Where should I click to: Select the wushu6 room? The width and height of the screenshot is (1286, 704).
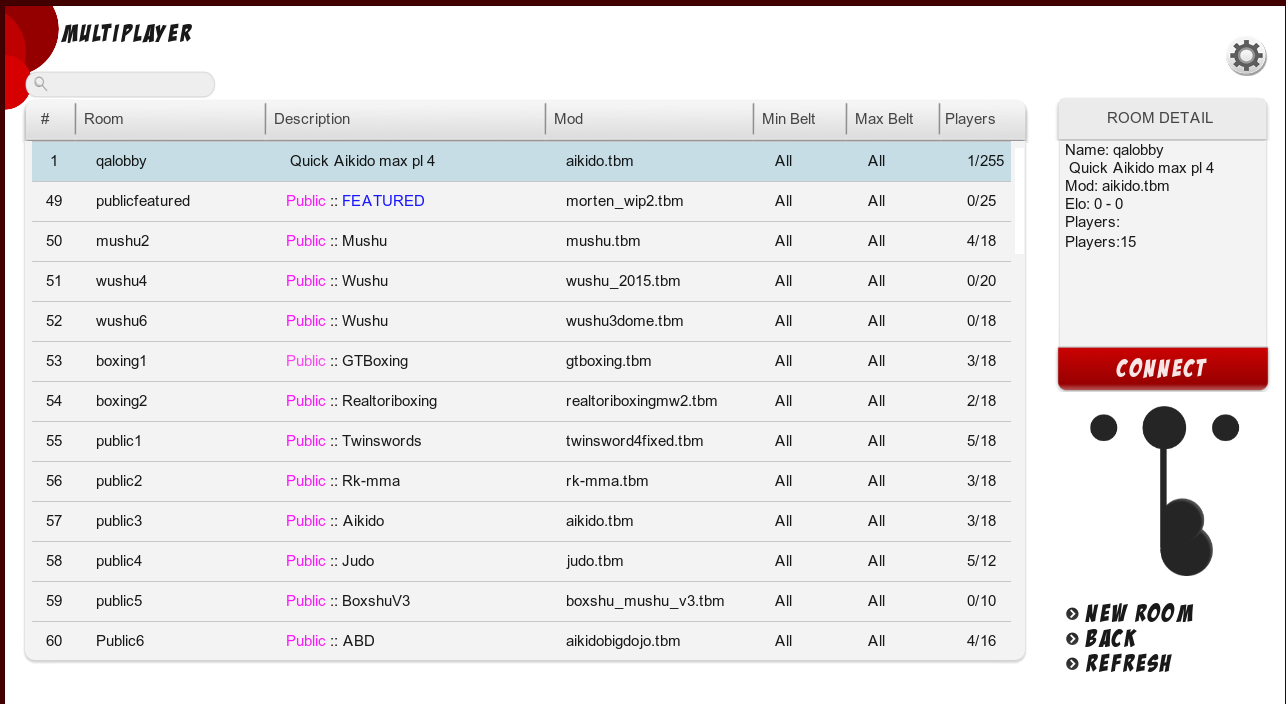[x=521, y=321]
